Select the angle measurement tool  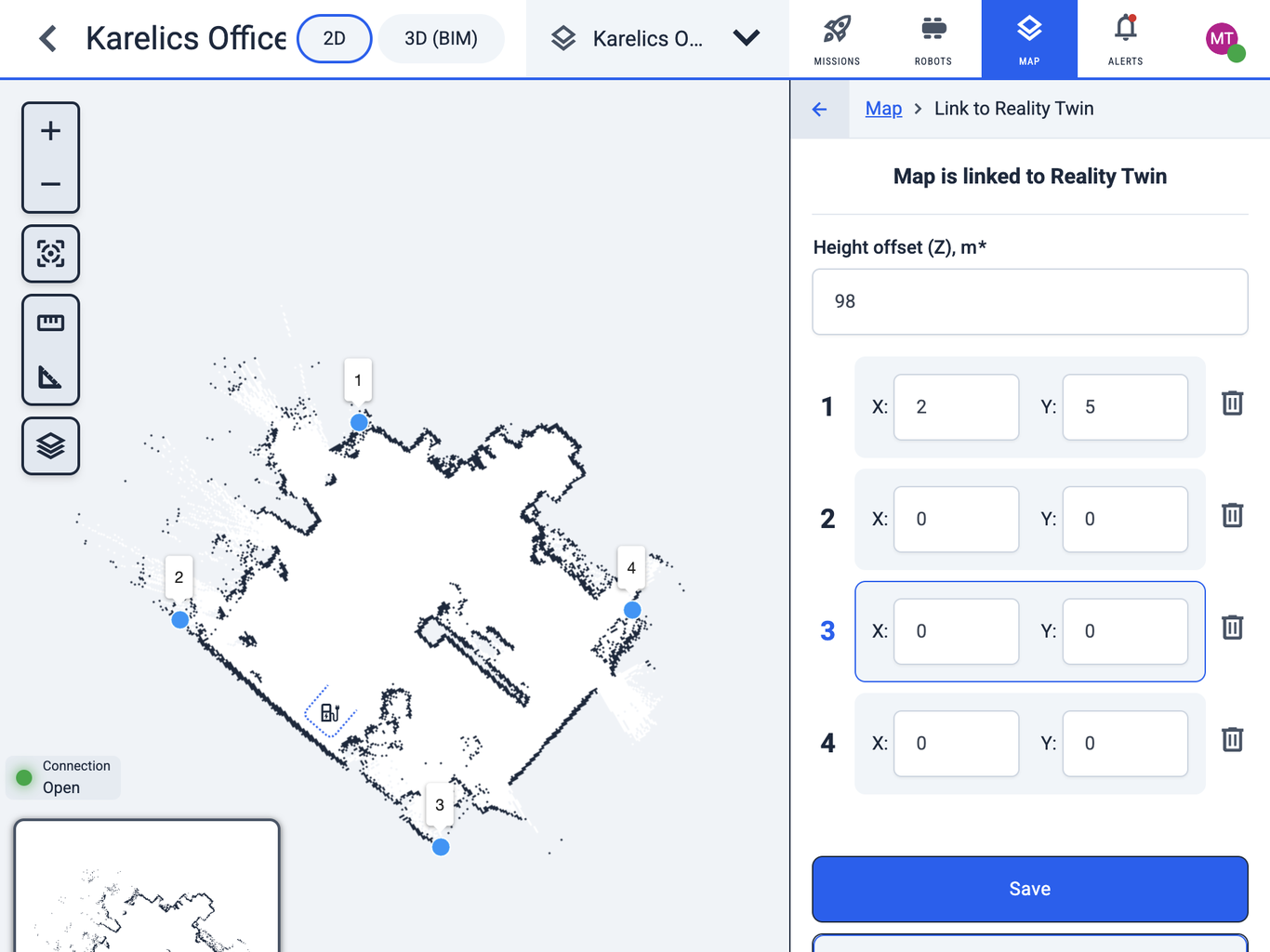tap(51, 377)
